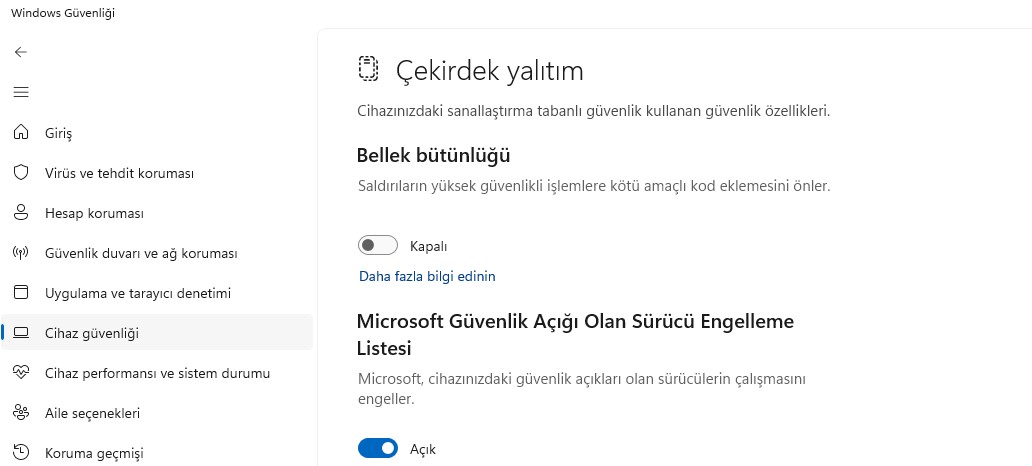1032x466 pixels.
Task: Click the app and browser window icon
Action: click(x=21, y=293)
